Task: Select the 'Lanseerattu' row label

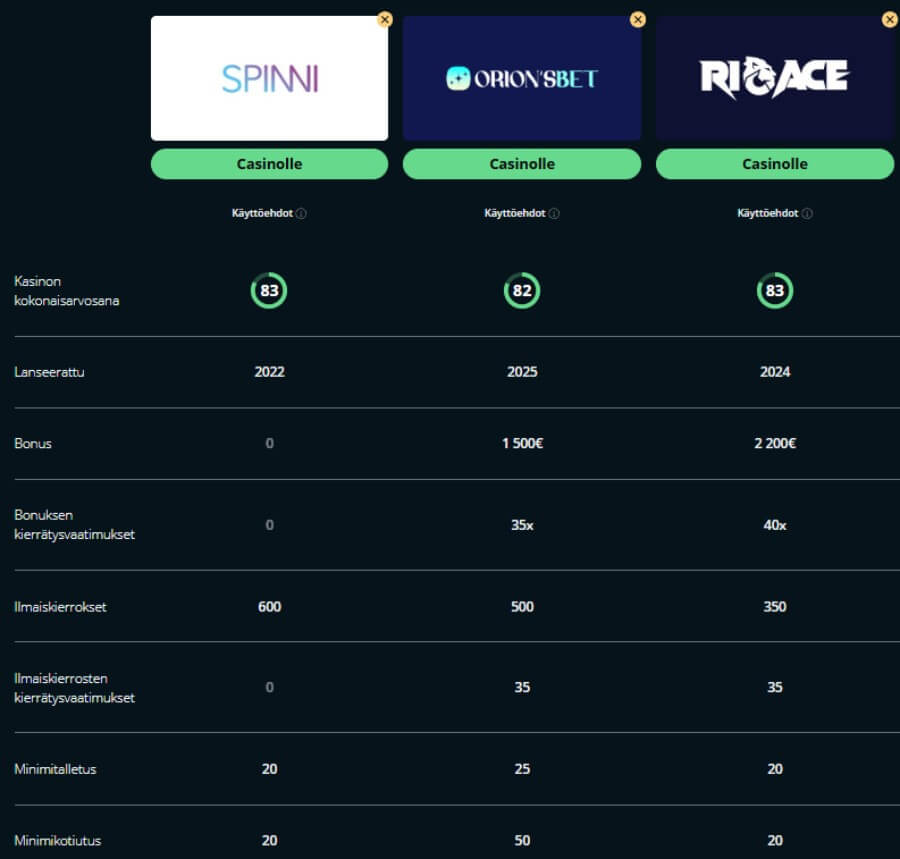Action: (49, 372)
